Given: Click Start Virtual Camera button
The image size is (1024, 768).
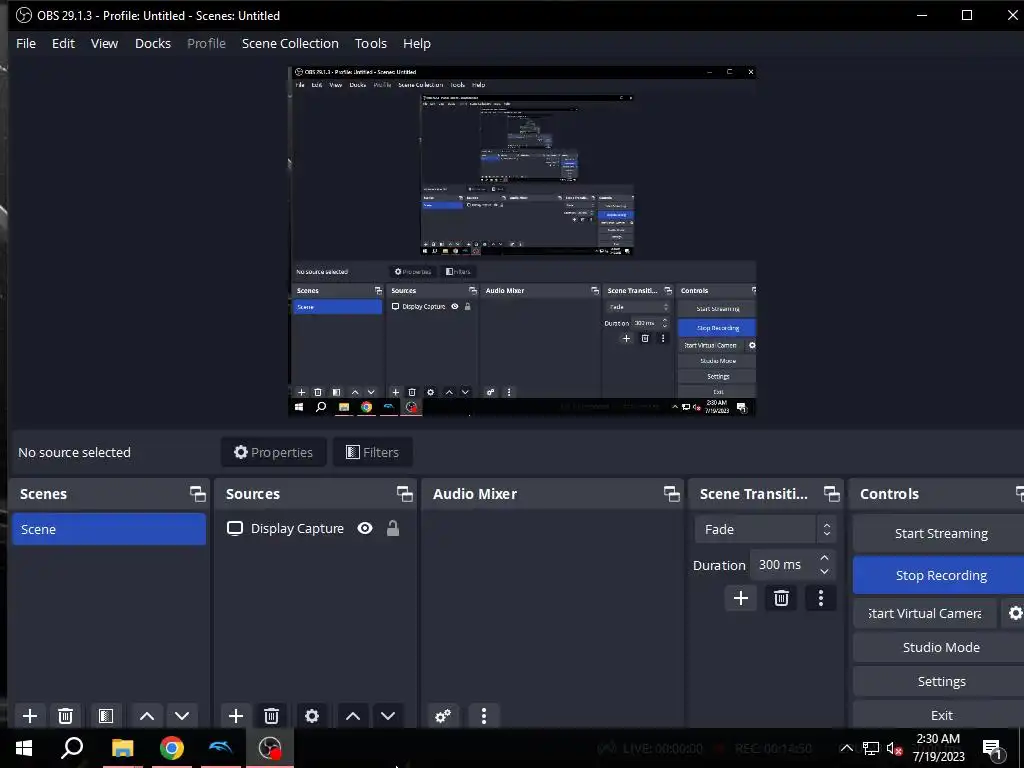Looking at the screenshot, I should tap(925, 613).
